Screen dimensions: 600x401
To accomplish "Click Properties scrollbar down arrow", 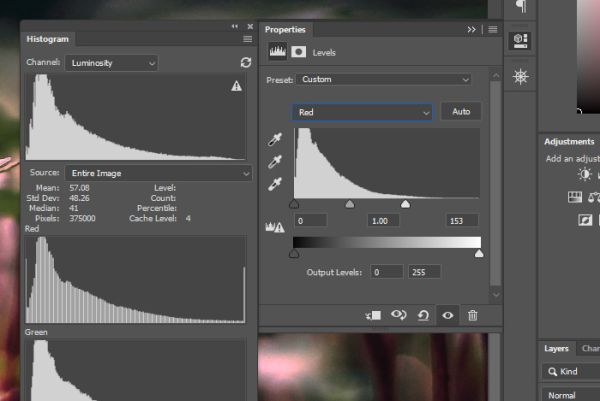I will [496, 295].
